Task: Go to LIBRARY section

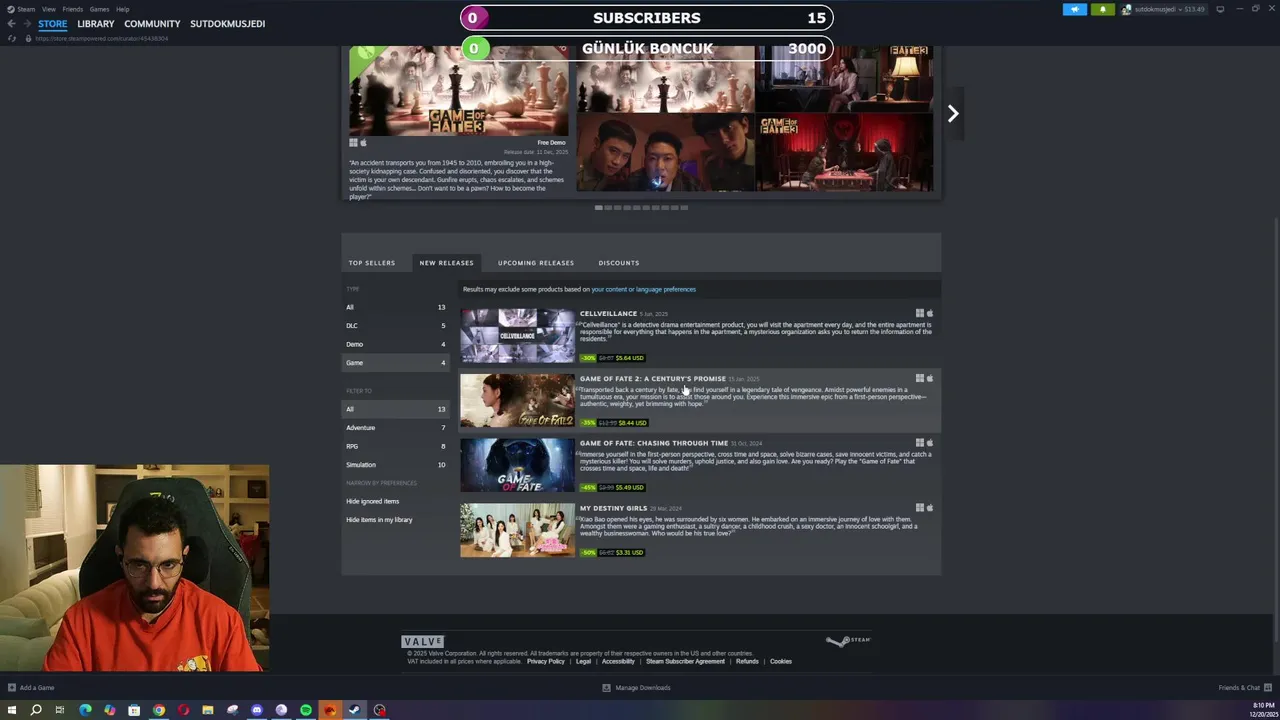Action: pyautogui.click(x=96, y=24)
